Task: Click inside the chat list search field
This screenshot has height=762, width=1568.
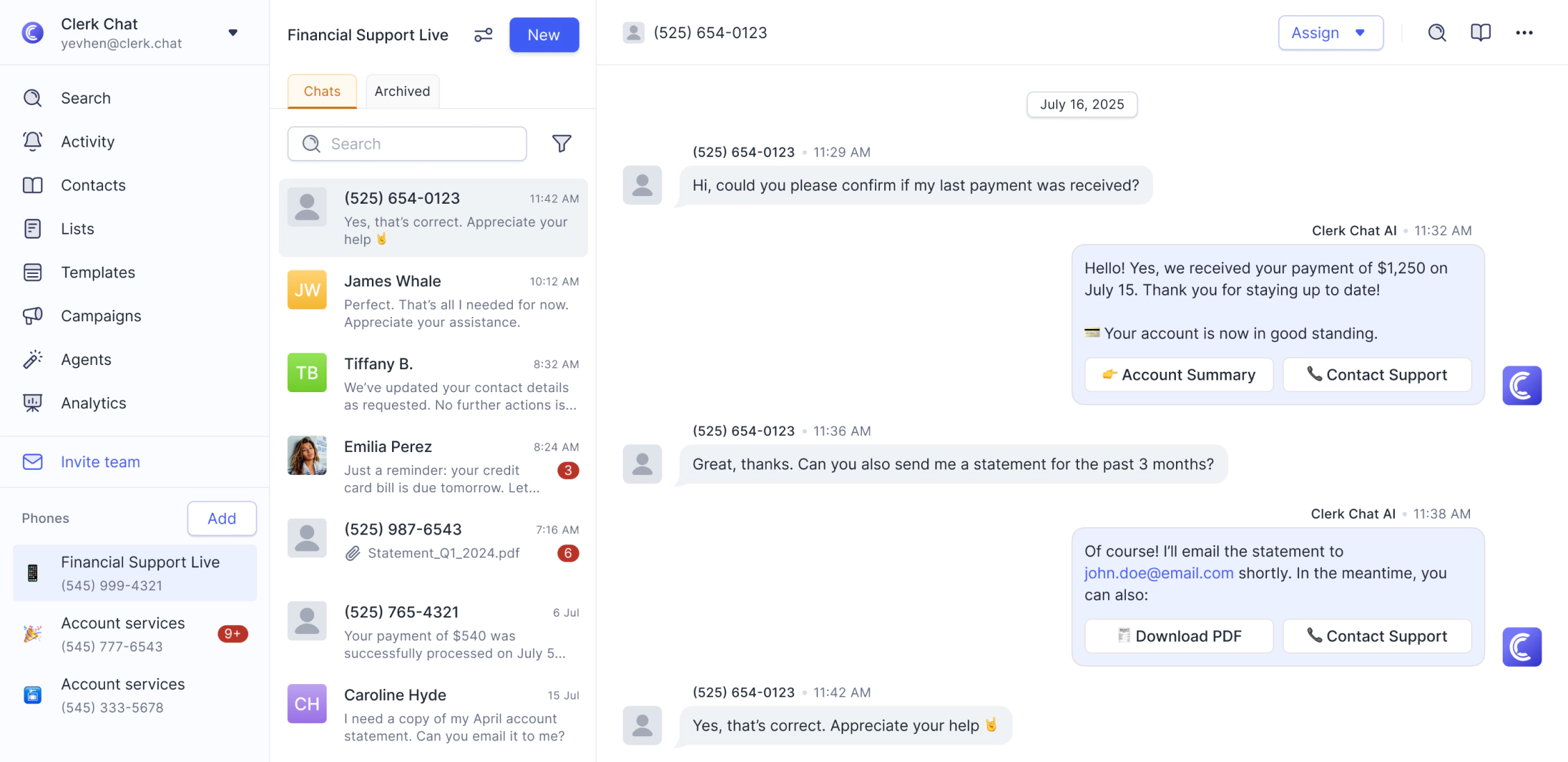Action: pos(407,143)
